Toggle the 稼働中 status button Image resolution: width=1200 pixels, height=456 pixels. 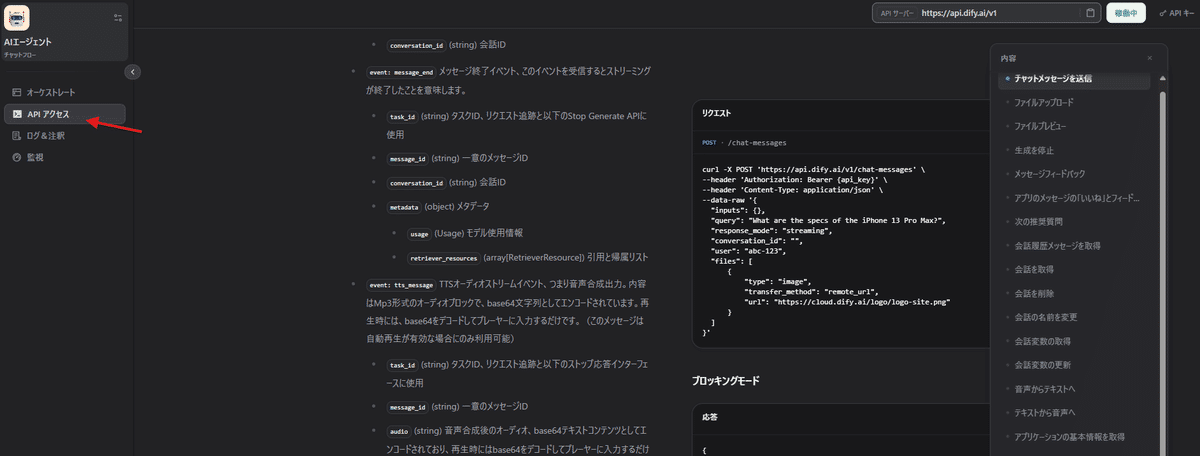point(1125,13)
